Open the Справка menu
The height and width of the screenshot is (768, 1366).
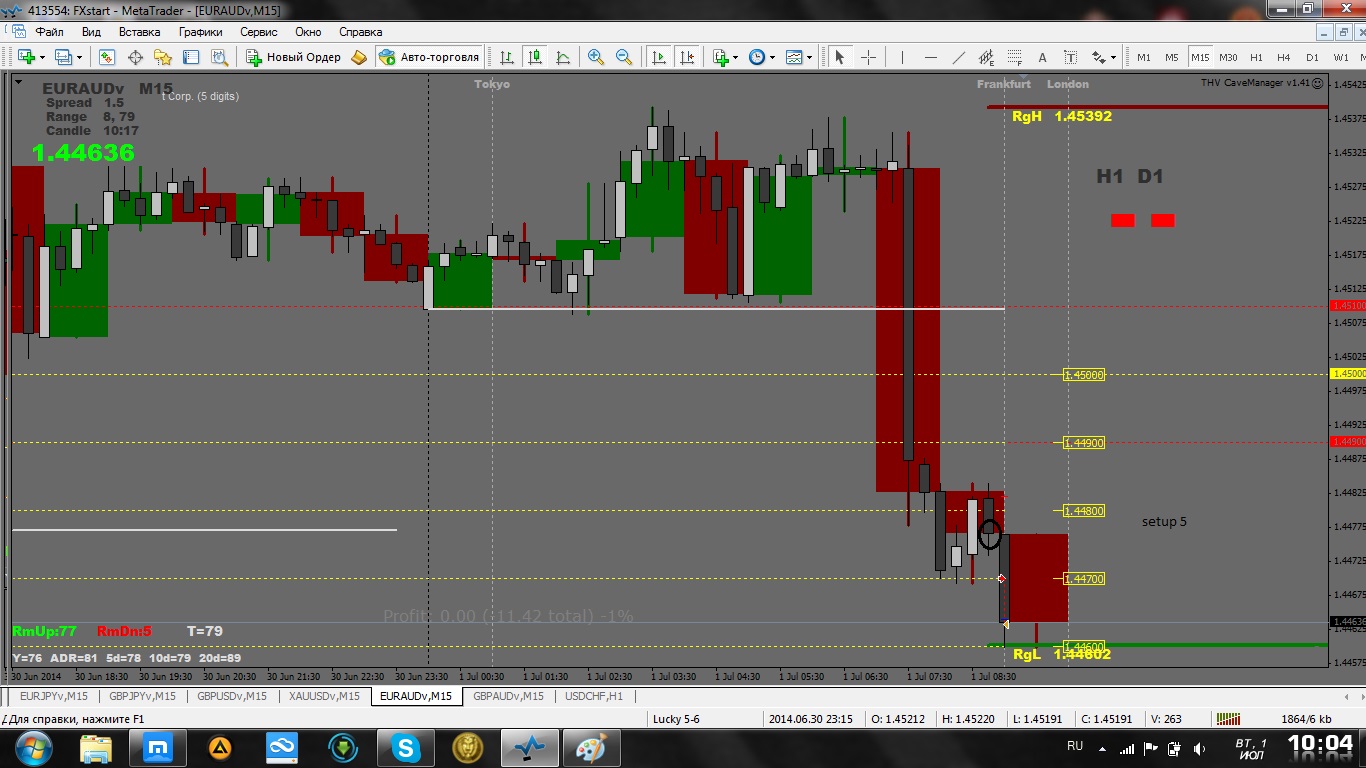pos(360,32)
